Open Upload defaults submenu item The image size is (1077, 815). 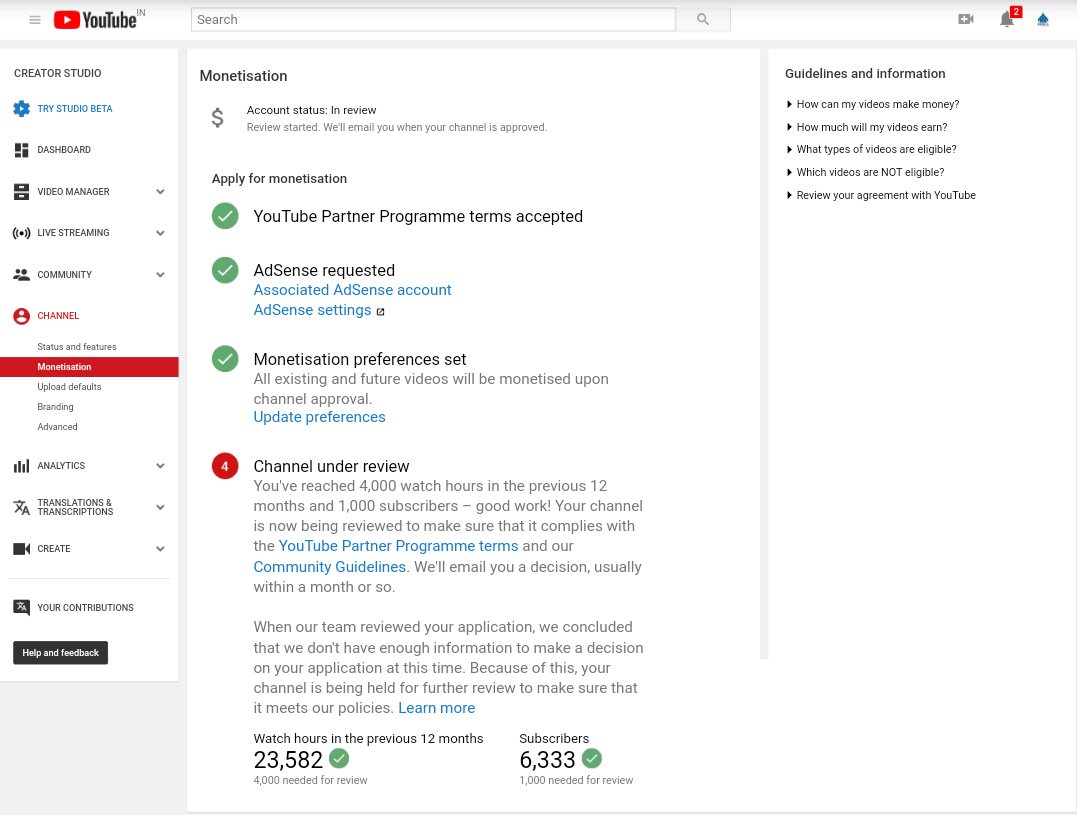click(69, 387)
